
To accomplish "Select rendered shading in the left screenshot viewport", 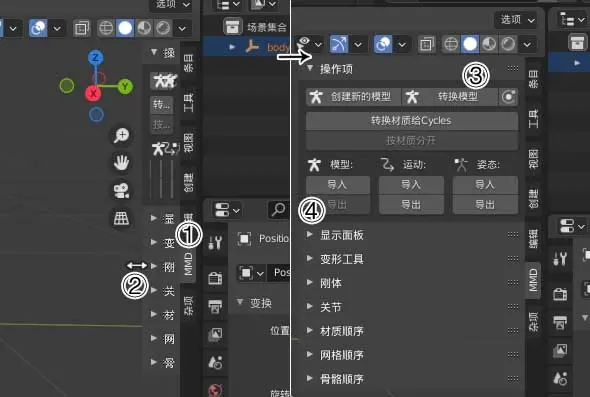I will 163,28.
